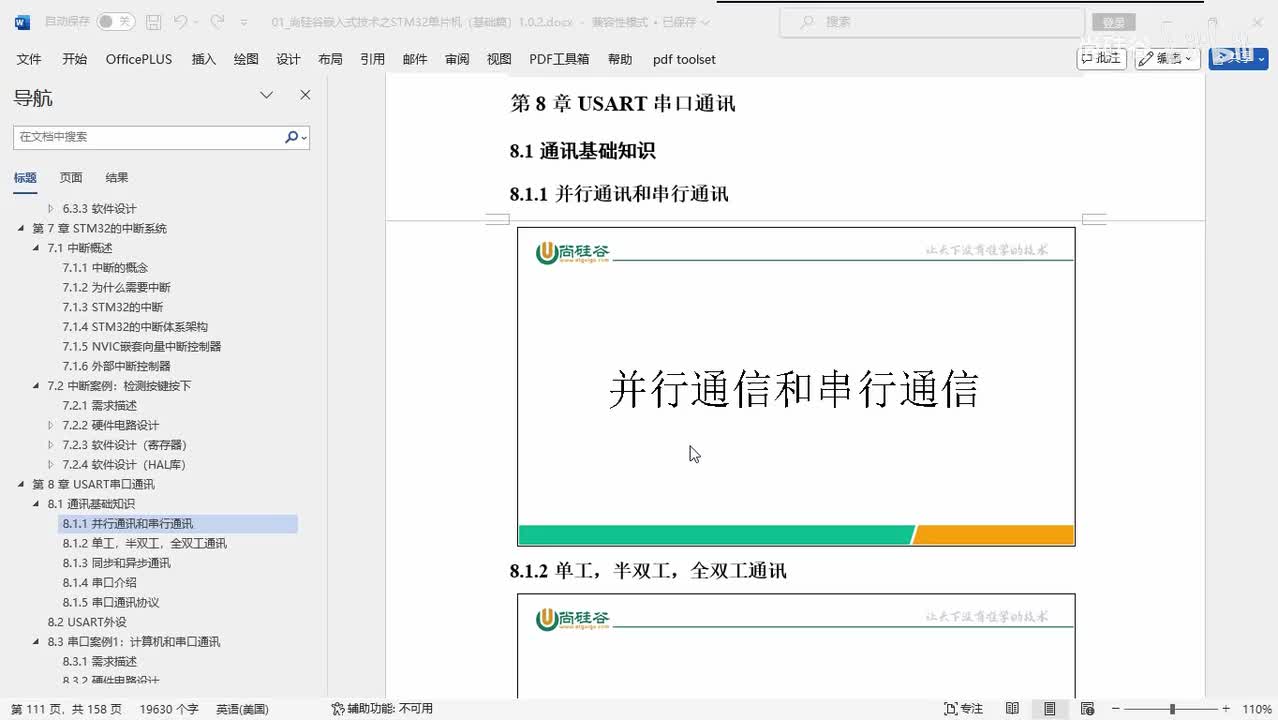Open the 审阅 (Review) tab
The height and width of the screenshot is (720, 1278).
coord(457,59)
